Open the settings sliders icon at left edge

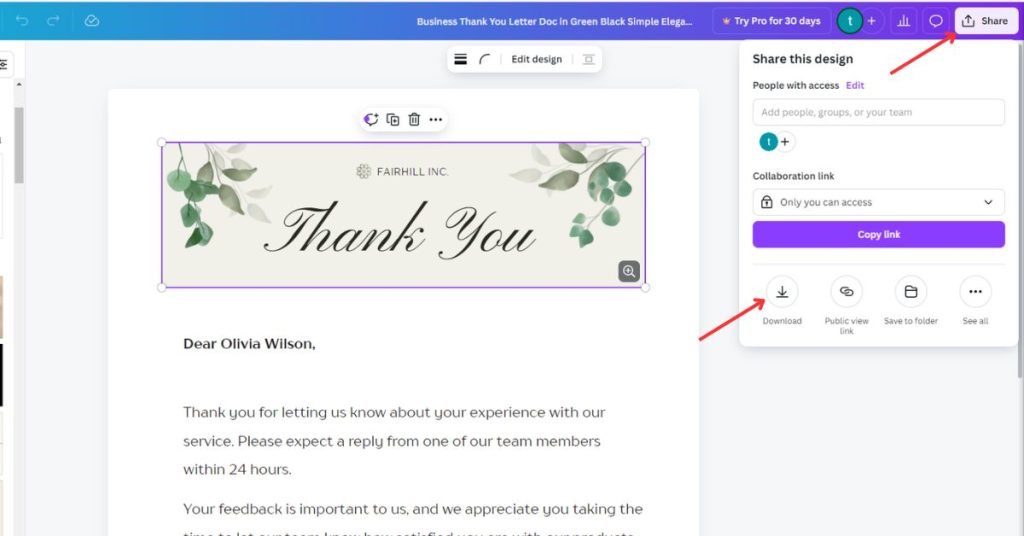[4, 64]
